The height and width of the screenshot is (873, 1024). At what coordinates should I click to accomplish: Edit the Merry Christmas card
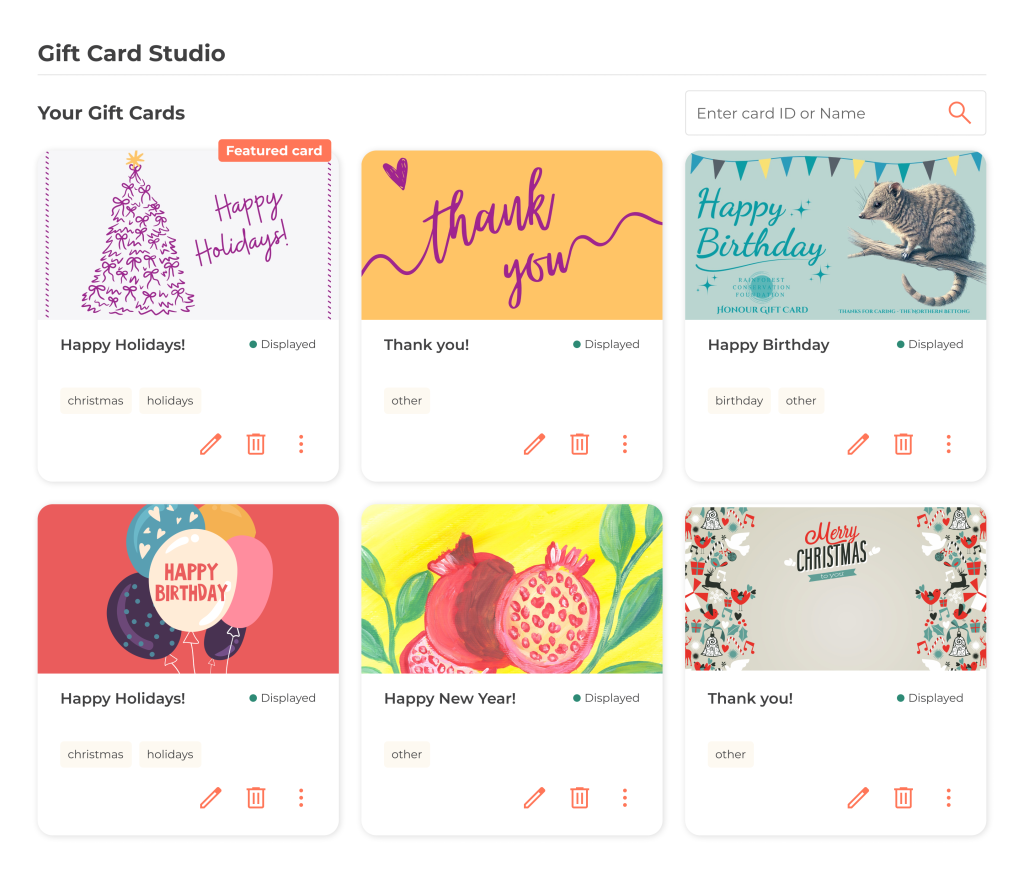point(858,797)
